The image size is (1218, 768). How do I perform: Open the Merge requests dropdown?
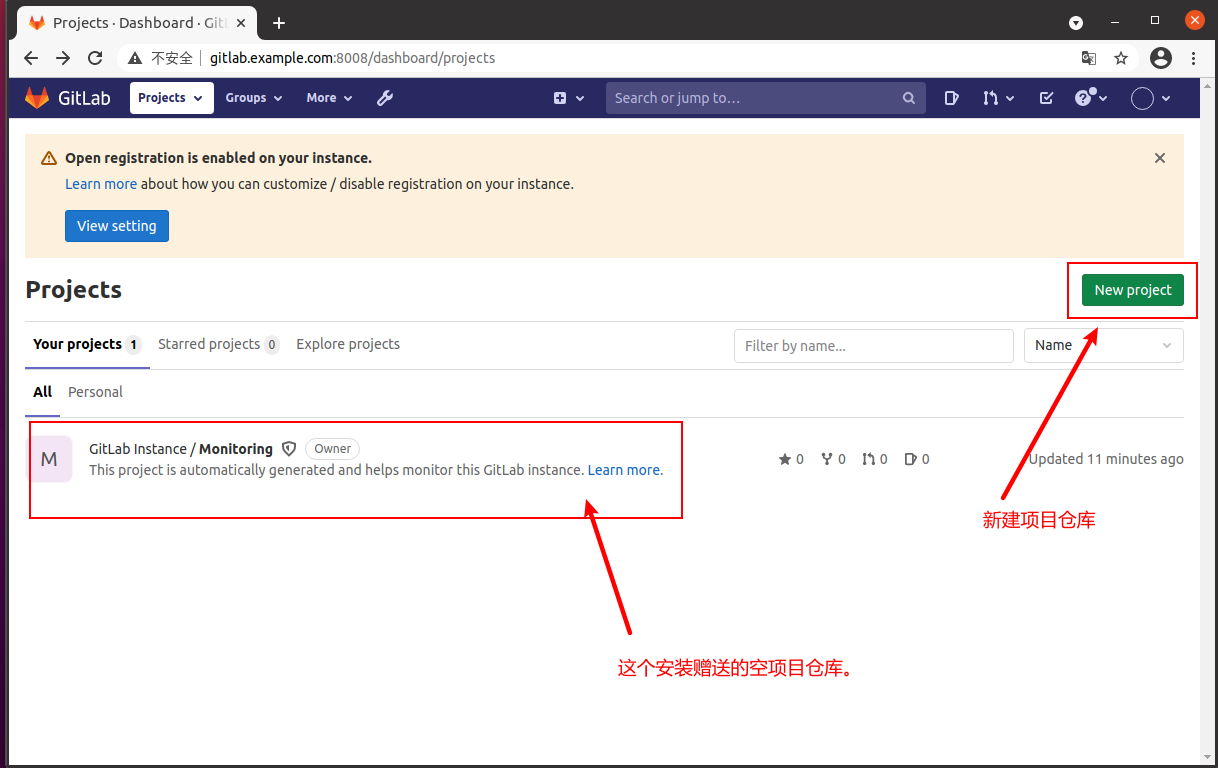[998, 98]
